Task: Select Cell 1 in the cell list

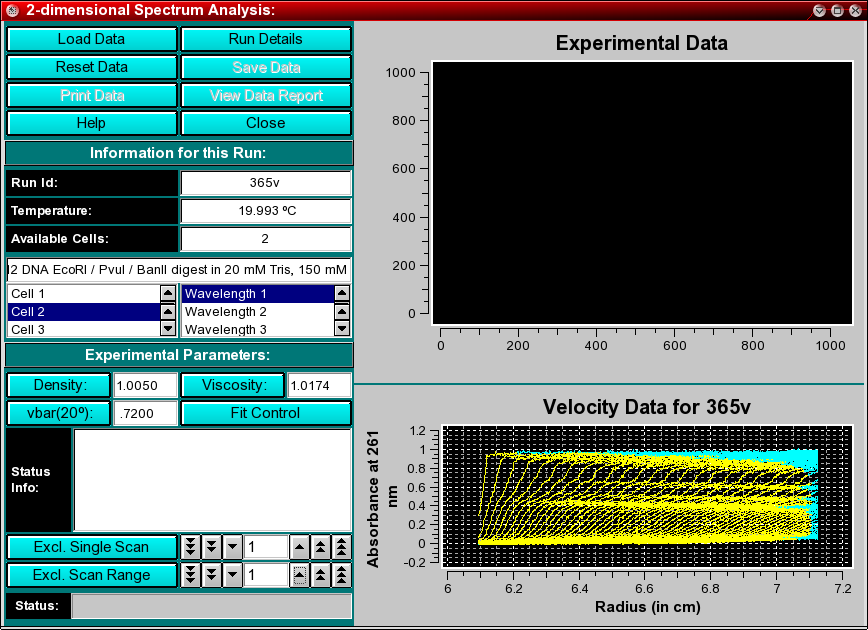Action: [82, 294]
